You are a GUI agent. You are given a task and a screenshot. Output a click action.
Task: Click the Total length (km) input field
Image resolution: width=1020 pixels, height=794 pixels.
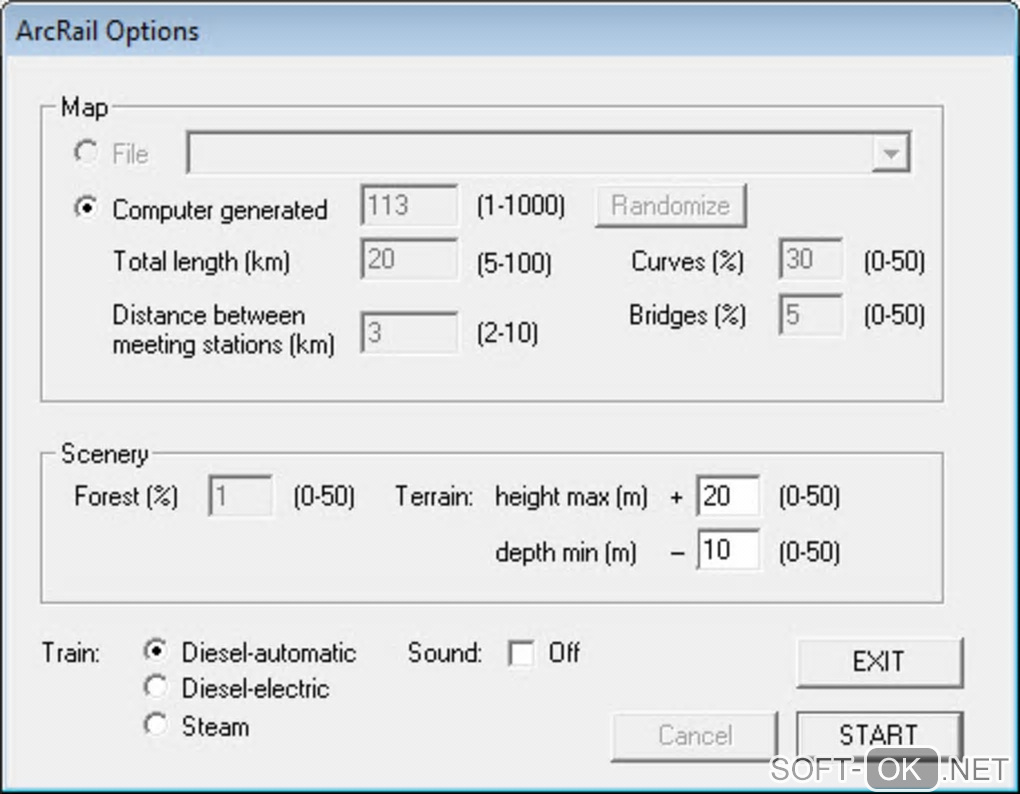pos(409,259)
